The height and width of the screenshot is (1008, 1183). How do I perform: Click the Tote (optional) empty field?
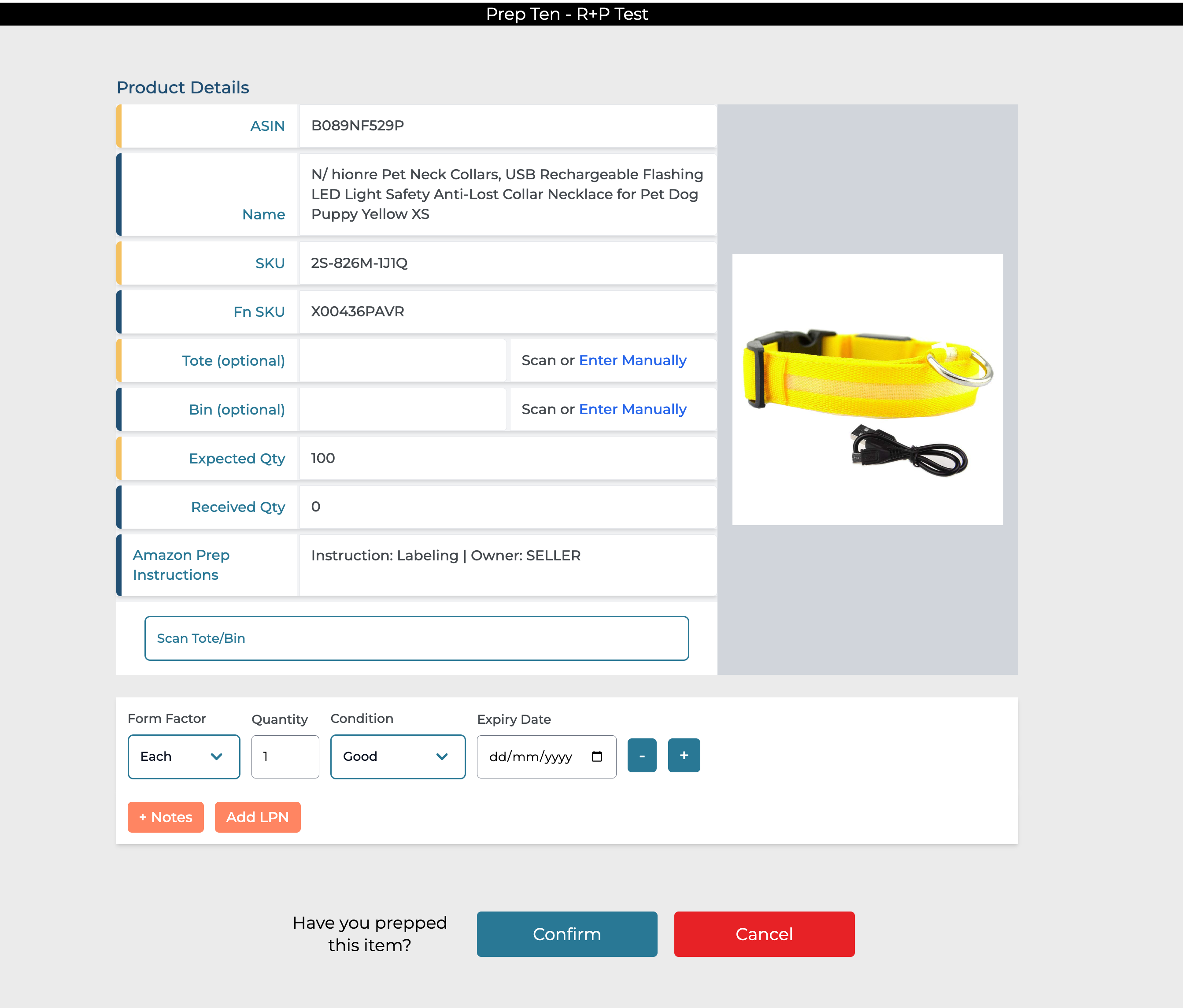point(403,360)
